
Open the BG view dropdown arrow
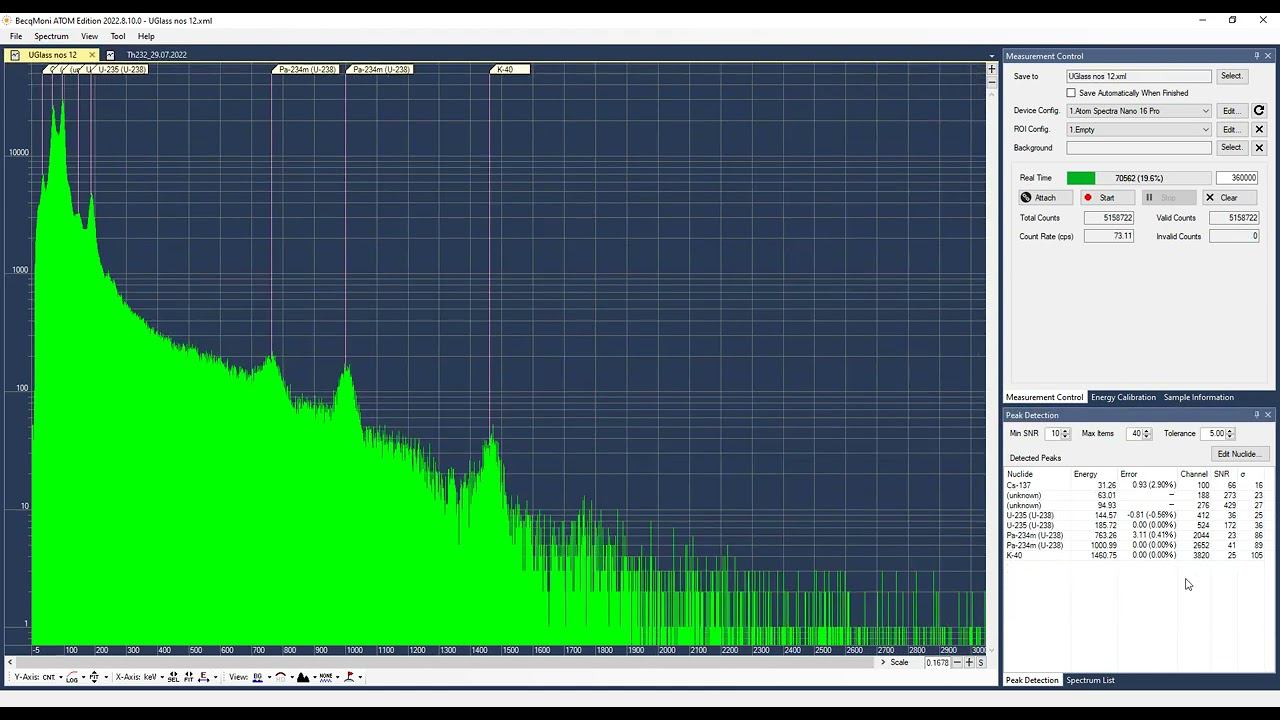268,677
